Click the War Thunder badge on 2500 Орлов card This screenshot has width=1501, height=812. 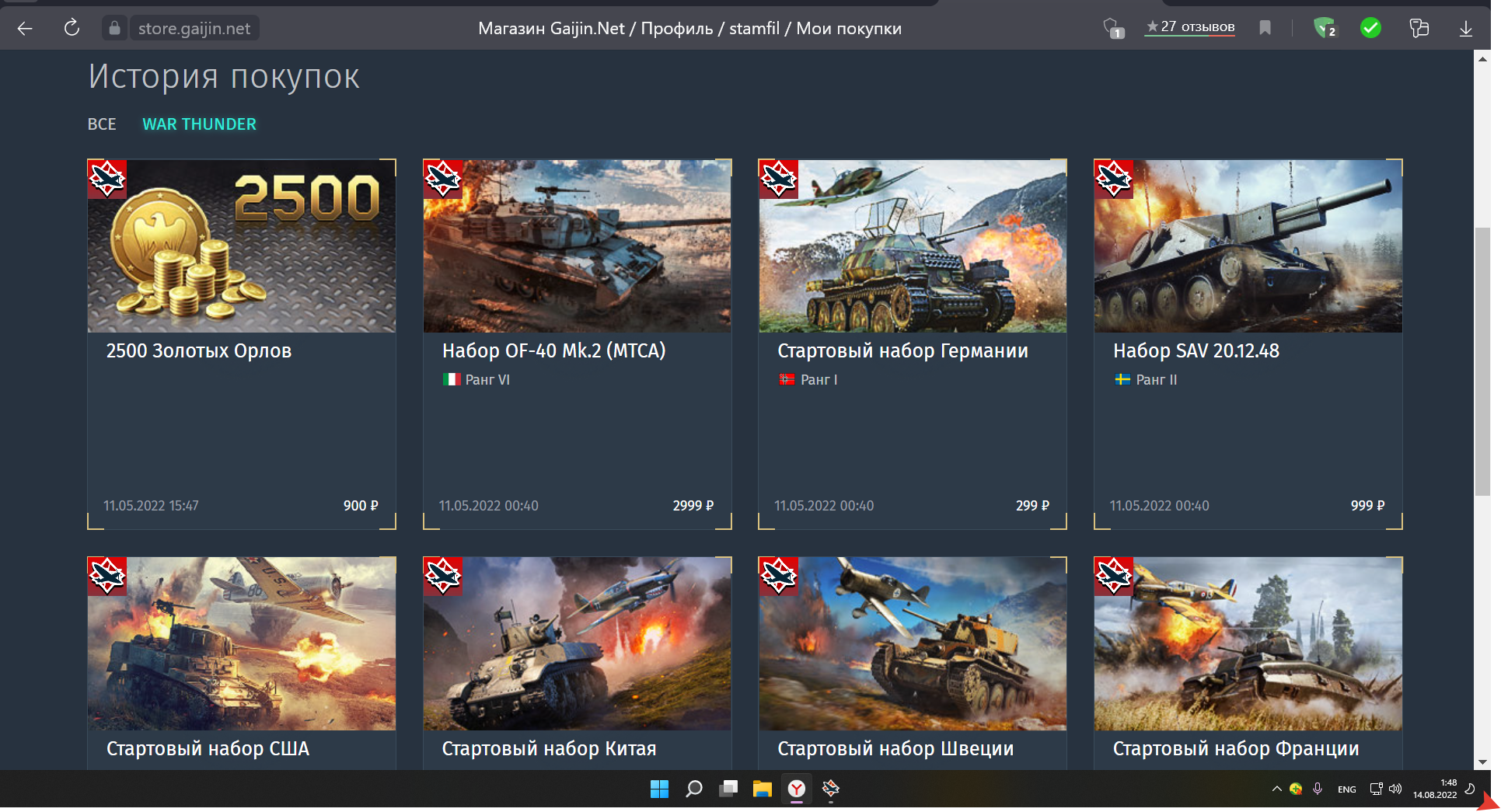[x=107, y=179]
